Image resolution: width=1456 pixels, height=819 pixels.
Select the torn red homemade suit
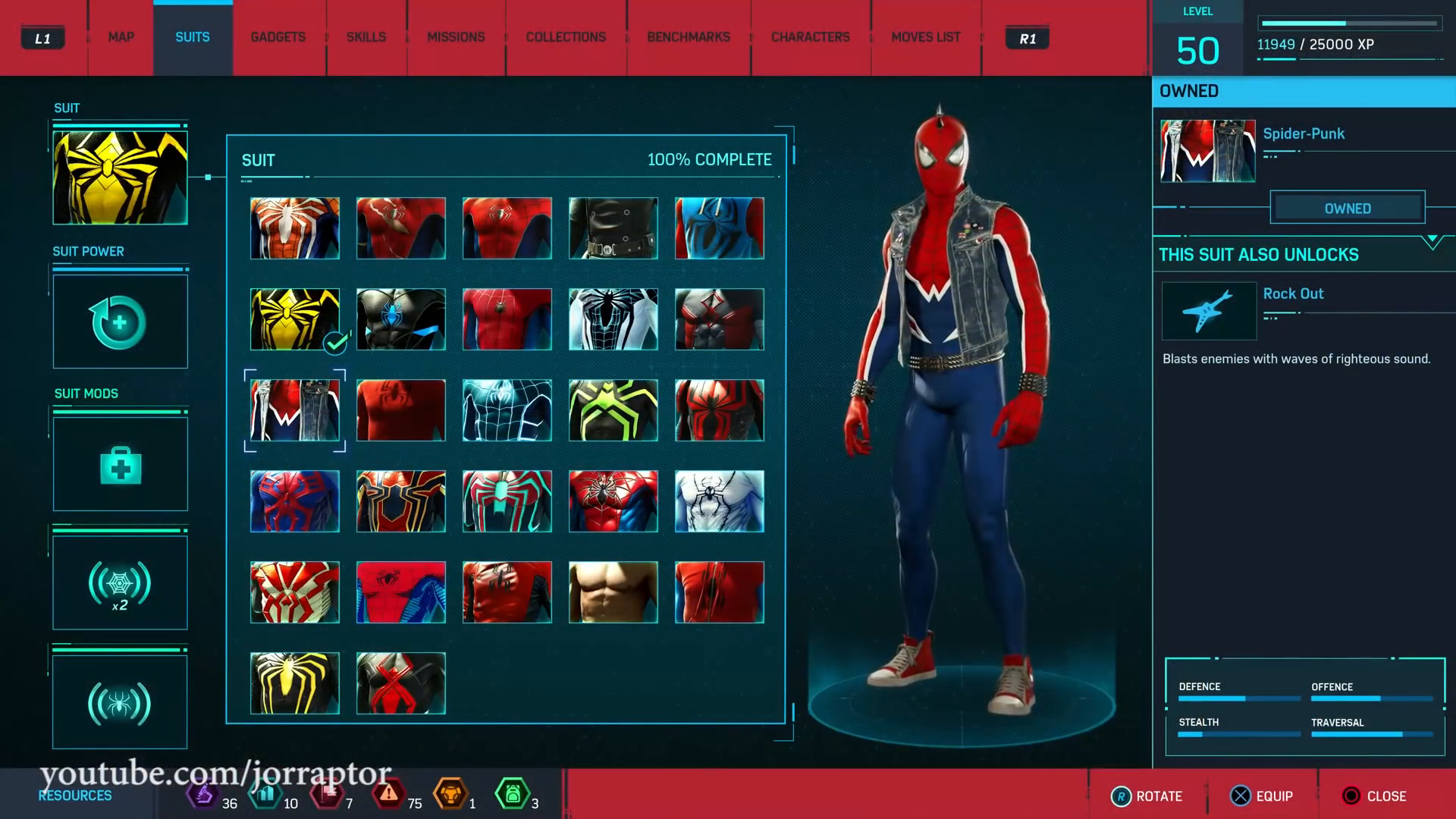pyautogui.click(x=720, y=592)
